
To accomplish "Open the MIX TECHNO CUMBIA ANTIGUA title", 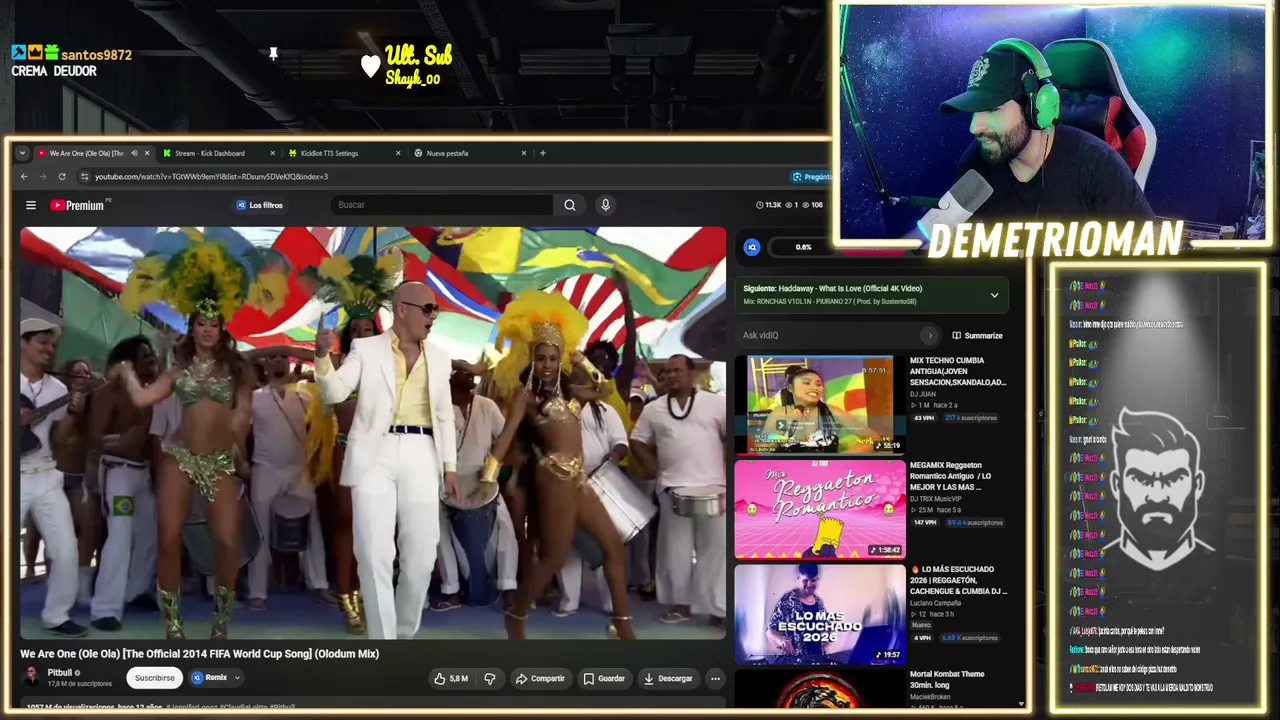I will [958, 371].
